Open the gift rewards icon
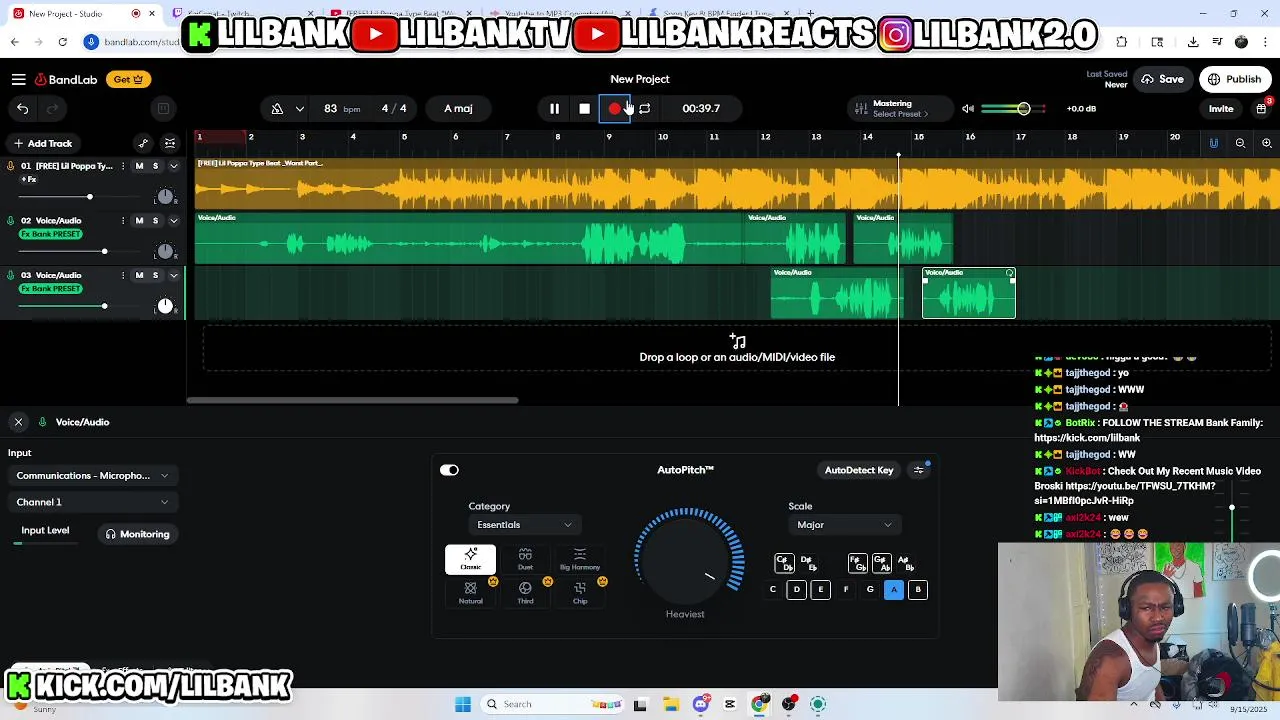Screen dimensions: 1280x720 (1262, 108)
